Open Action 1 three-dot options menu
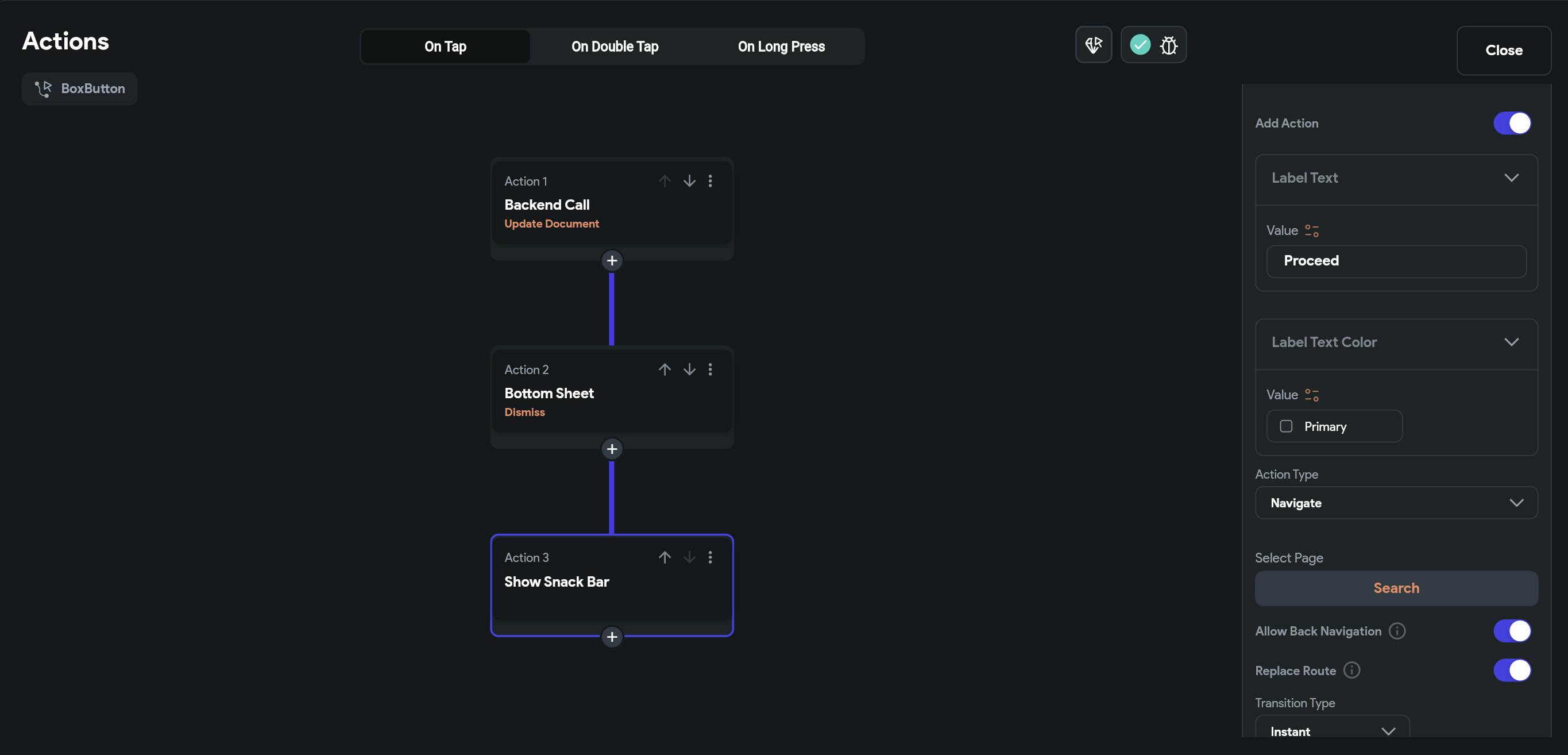Viewport: 1568px width, 755px height. click(x=710, y=181)
